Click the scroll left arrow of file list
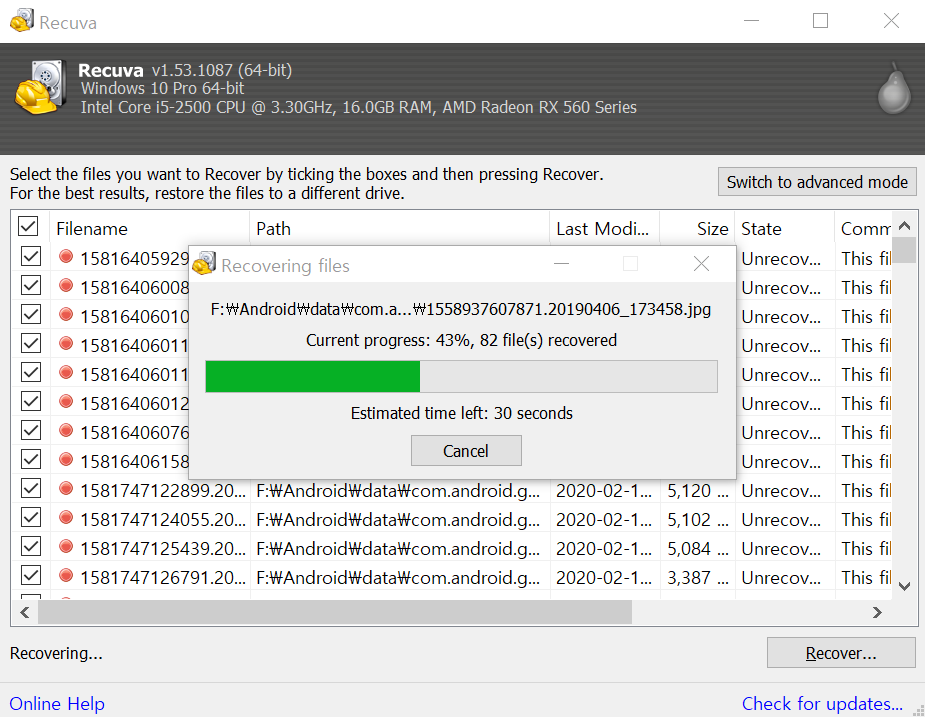Viewport: 925px width, 717px height. [25, 613]
